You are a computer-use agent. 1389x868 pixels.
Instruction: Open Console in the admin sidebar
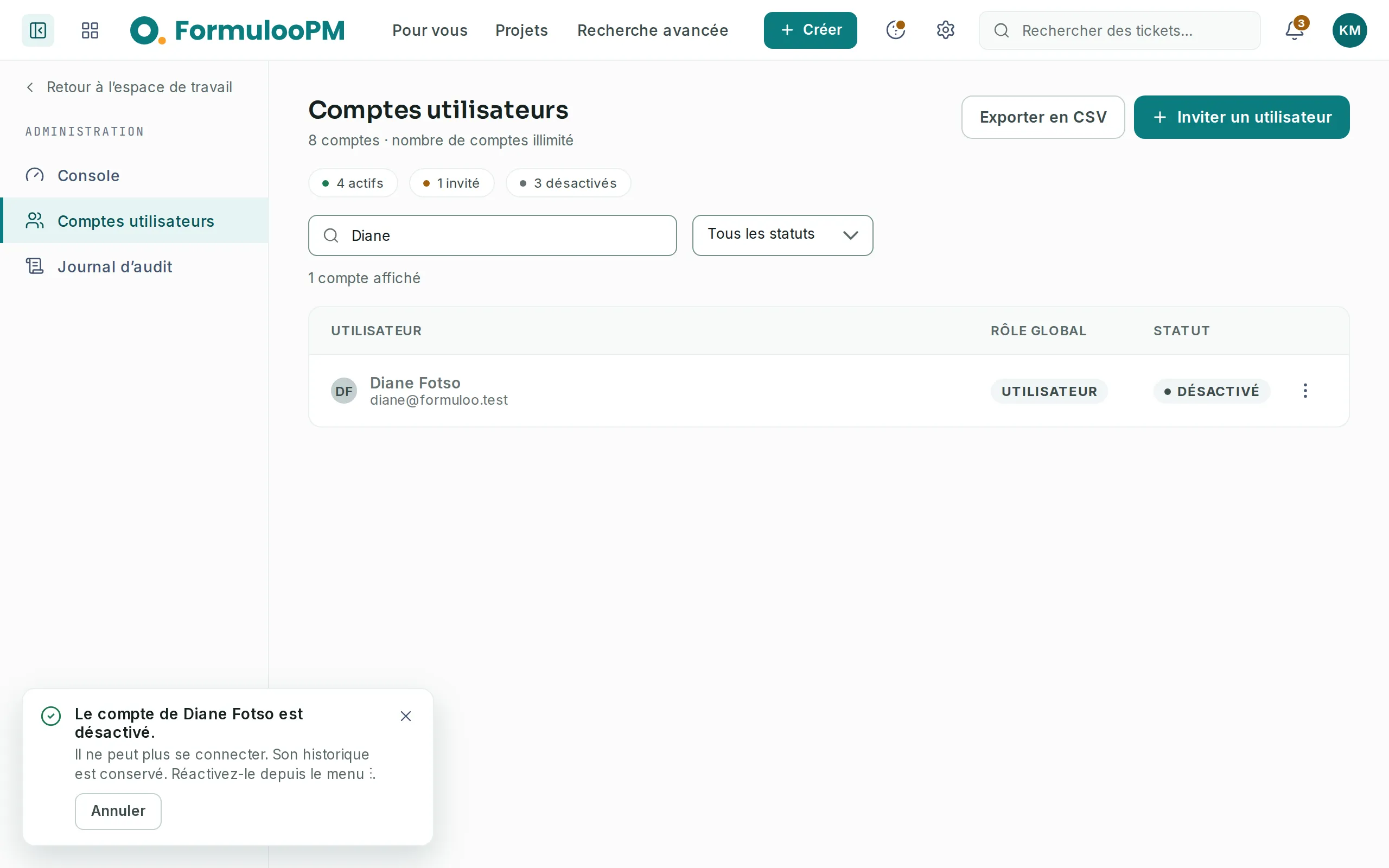click(135, 175)
